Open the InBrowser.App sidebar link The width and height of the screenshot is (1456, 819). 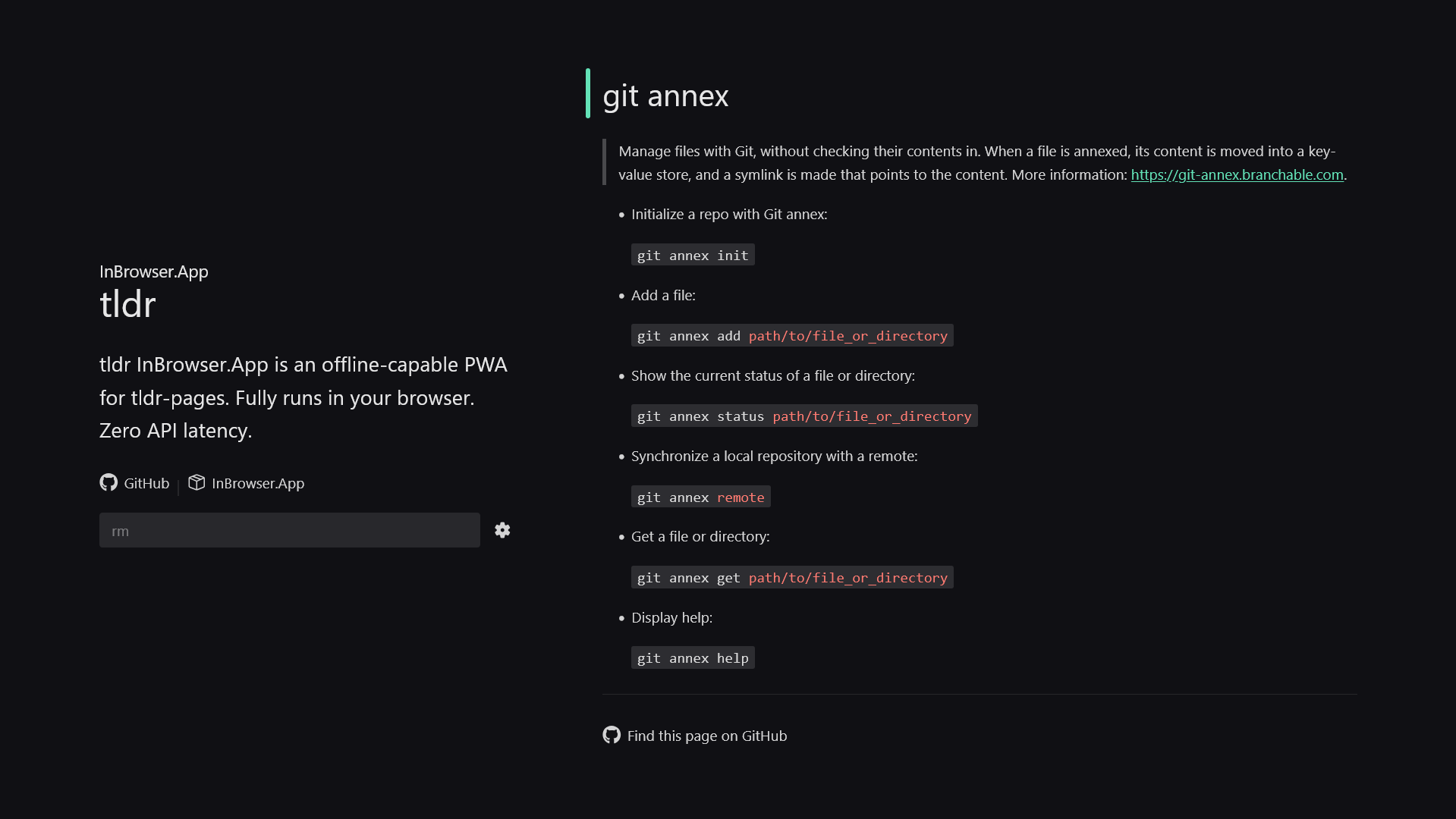pos(247,483)
